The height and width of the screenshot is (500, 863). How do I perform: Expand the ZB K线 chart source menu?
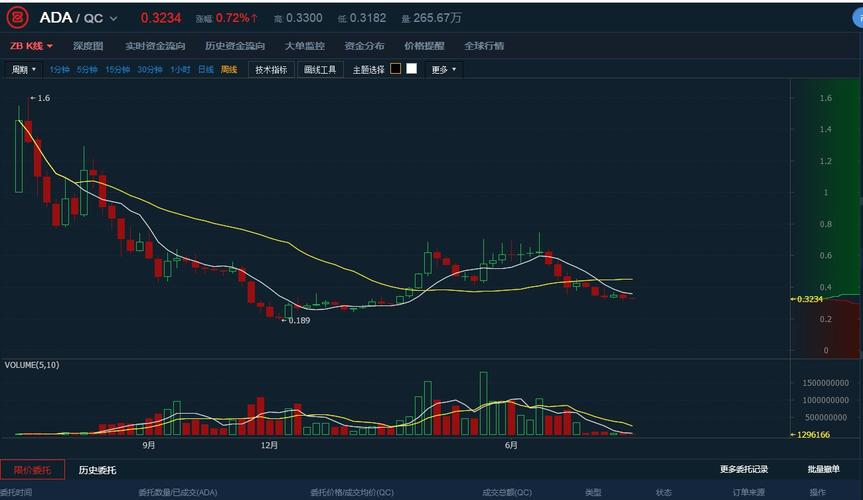31,46
